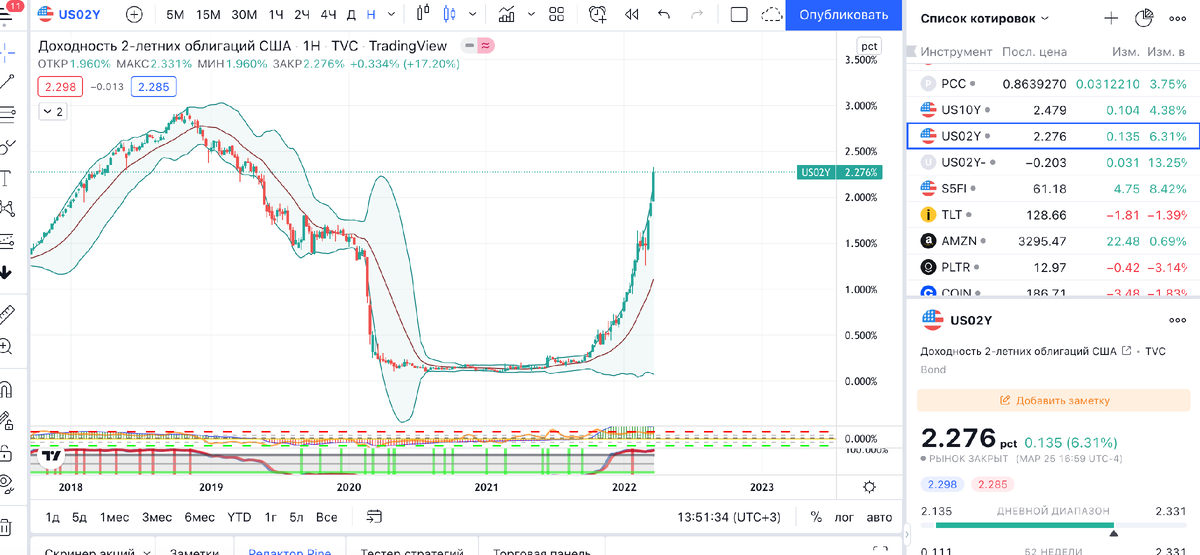1200x555 pixels.
Task: Toggle the percent % scale
Action: [816, 517]
